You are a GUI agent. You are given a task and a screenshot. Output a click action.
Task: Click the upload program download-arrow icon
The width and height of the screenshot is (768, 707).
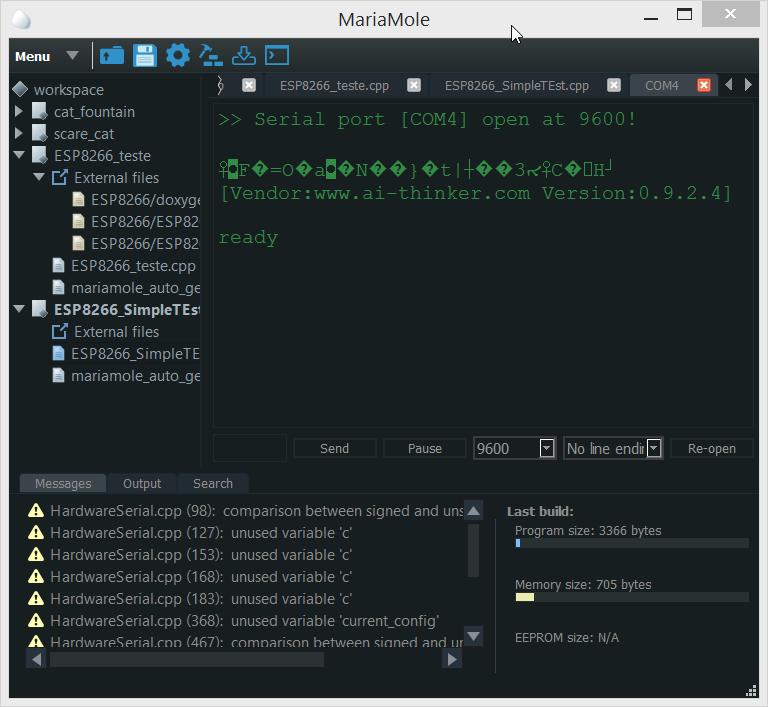click(244, 56)
